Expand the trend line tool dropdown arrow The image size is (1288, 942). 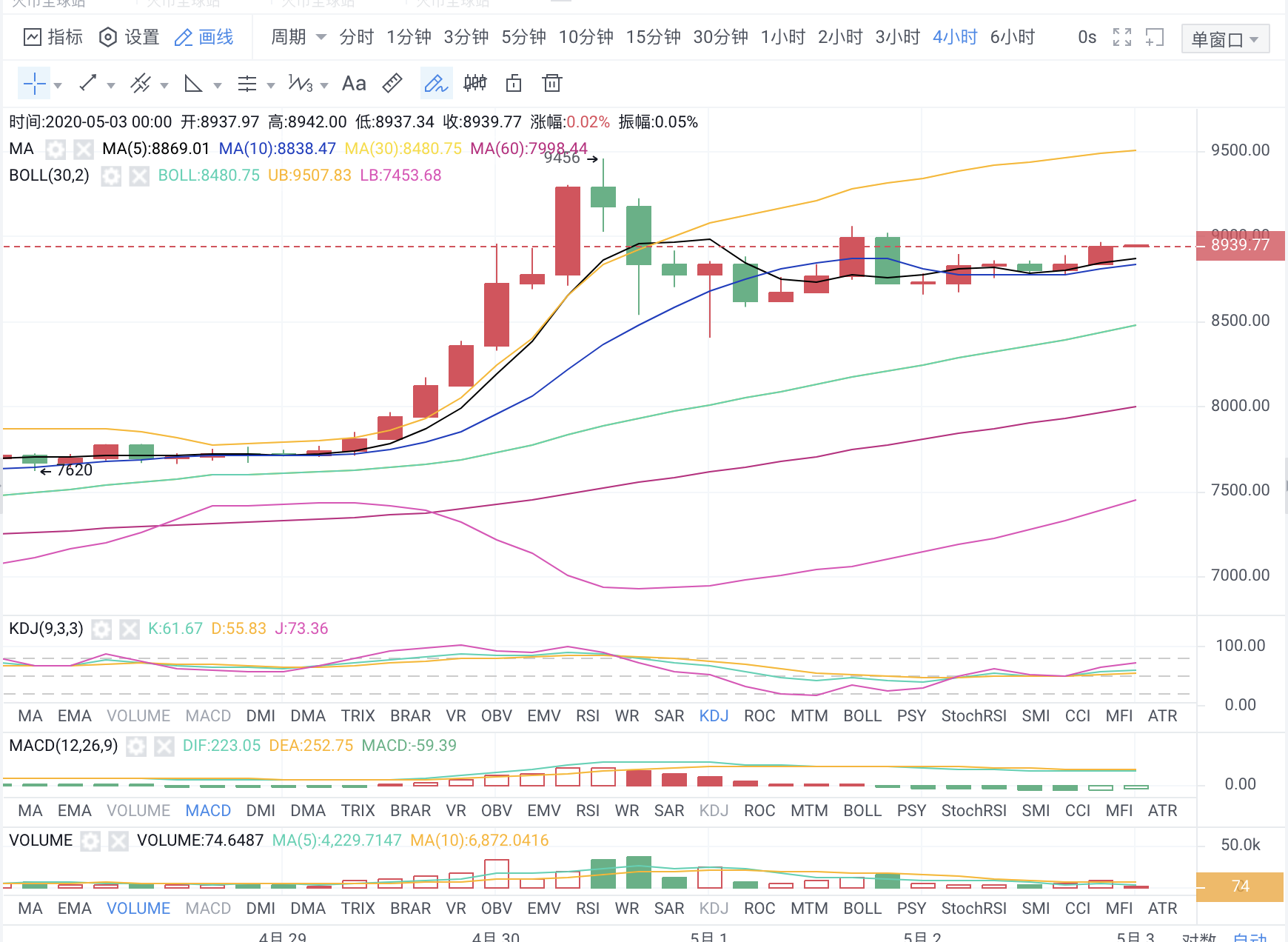[110, 84]
